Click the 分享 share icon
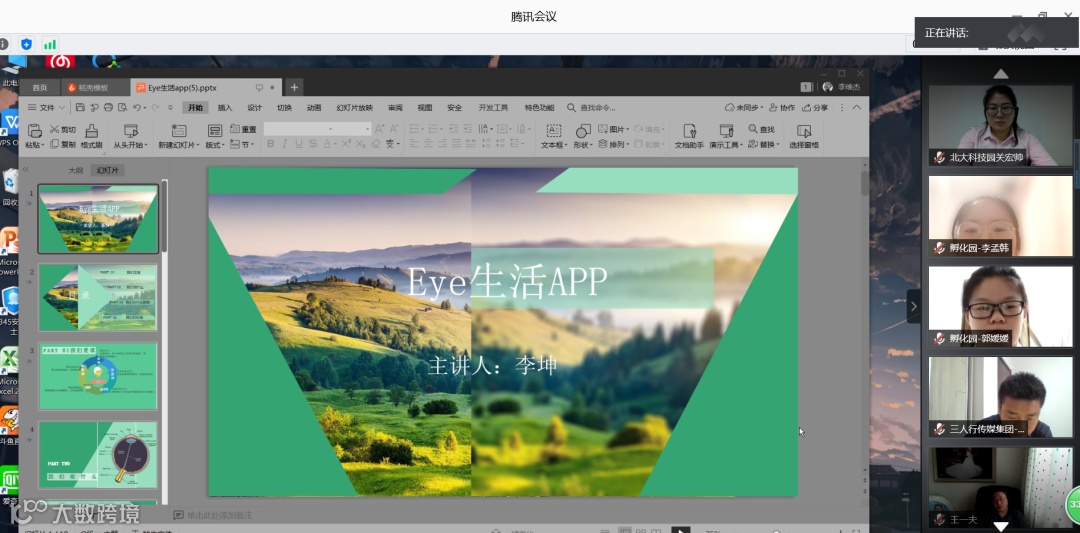The width and height of the screenshot is (1080, 533). coord(814,107)
